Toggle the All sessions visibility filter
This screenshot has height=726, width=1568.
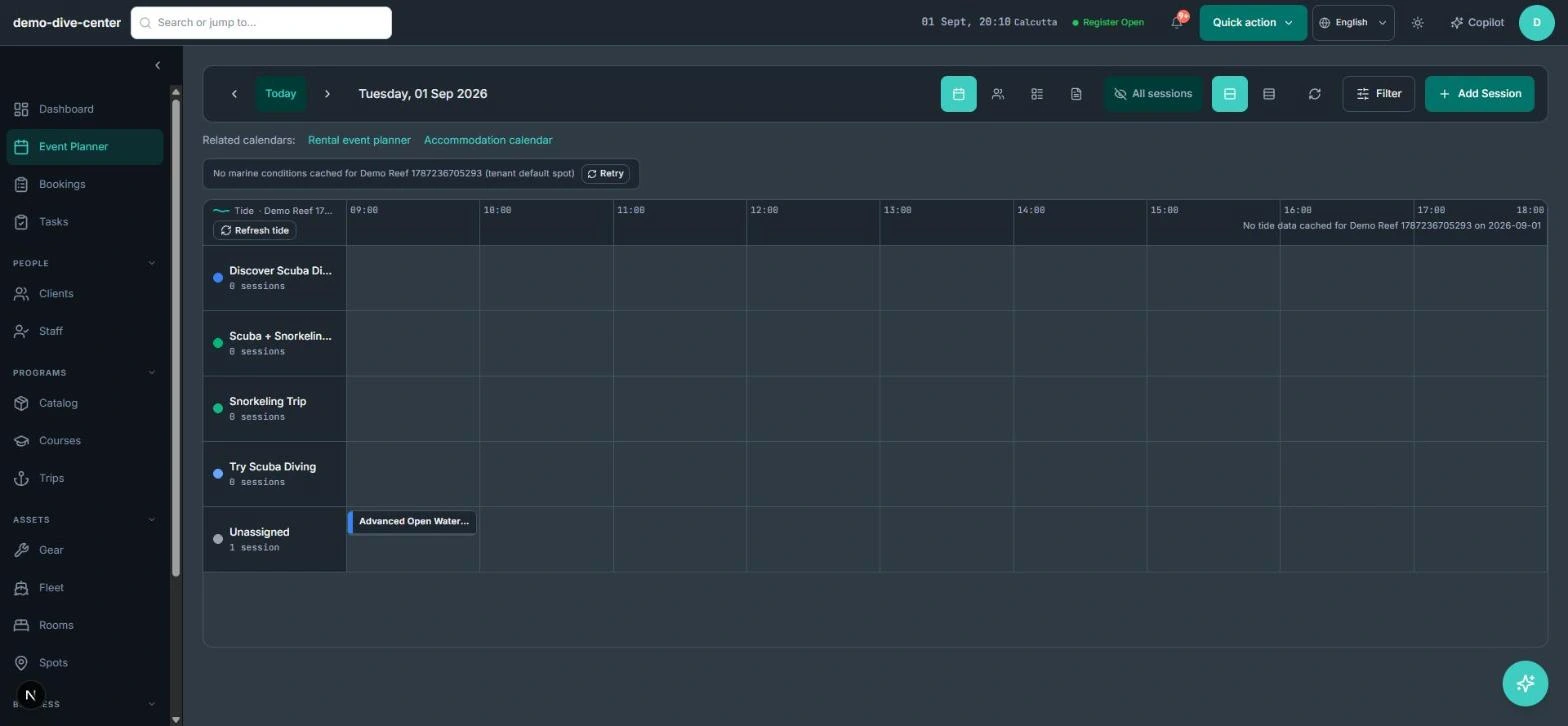click(x=1153, y=94)
